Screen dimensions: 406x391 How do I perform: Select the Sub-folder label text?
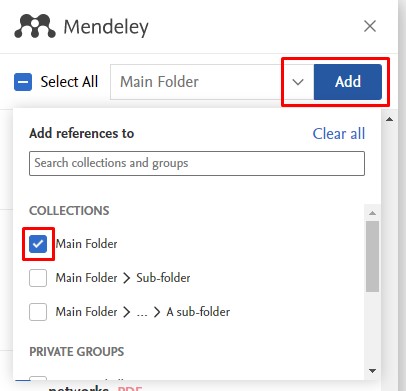(x=163, y=278)
